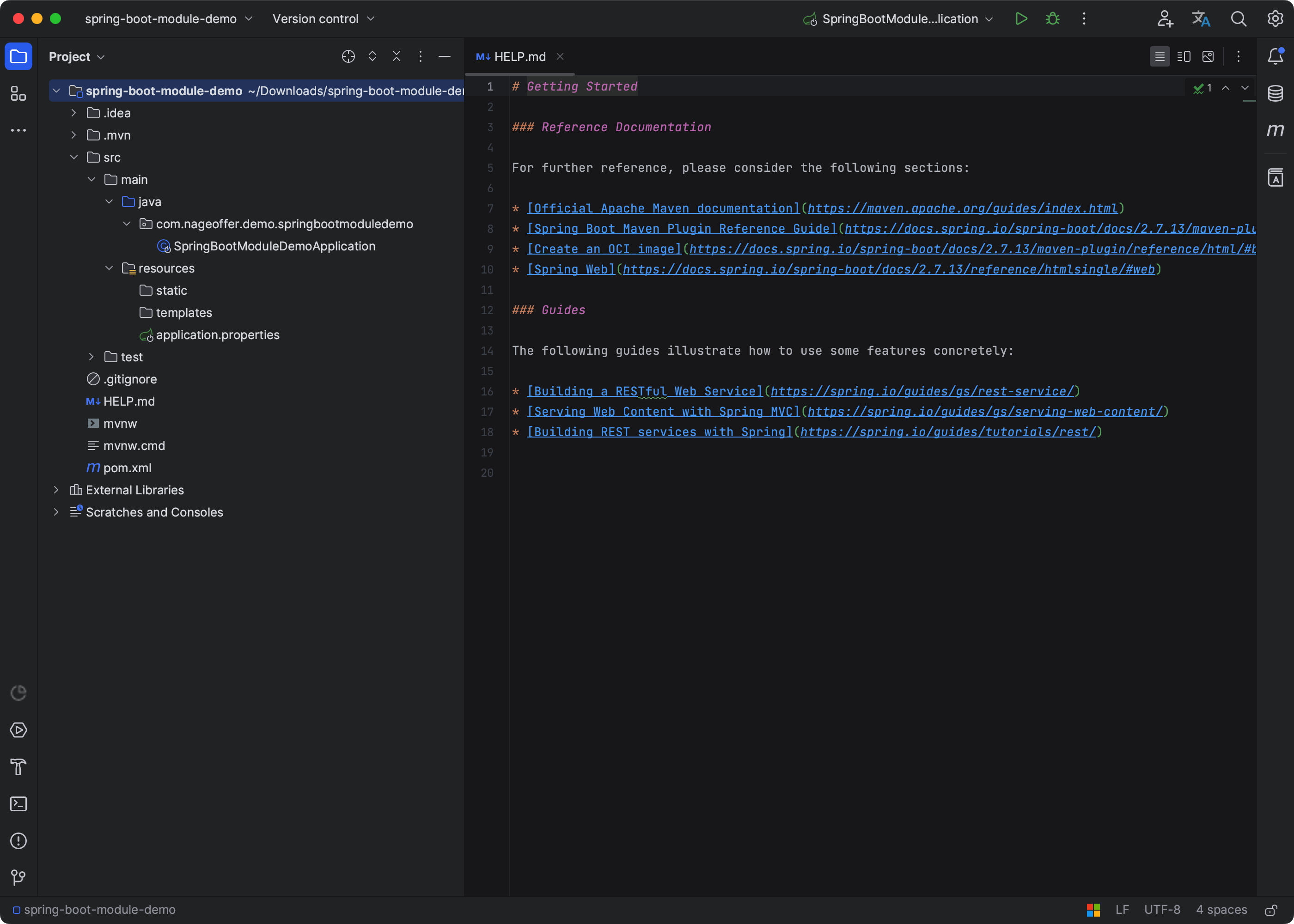Expand all with the up-down arrows icon
The height and width of the screenshot is (924, 1294).
click(x=372, y=56)
